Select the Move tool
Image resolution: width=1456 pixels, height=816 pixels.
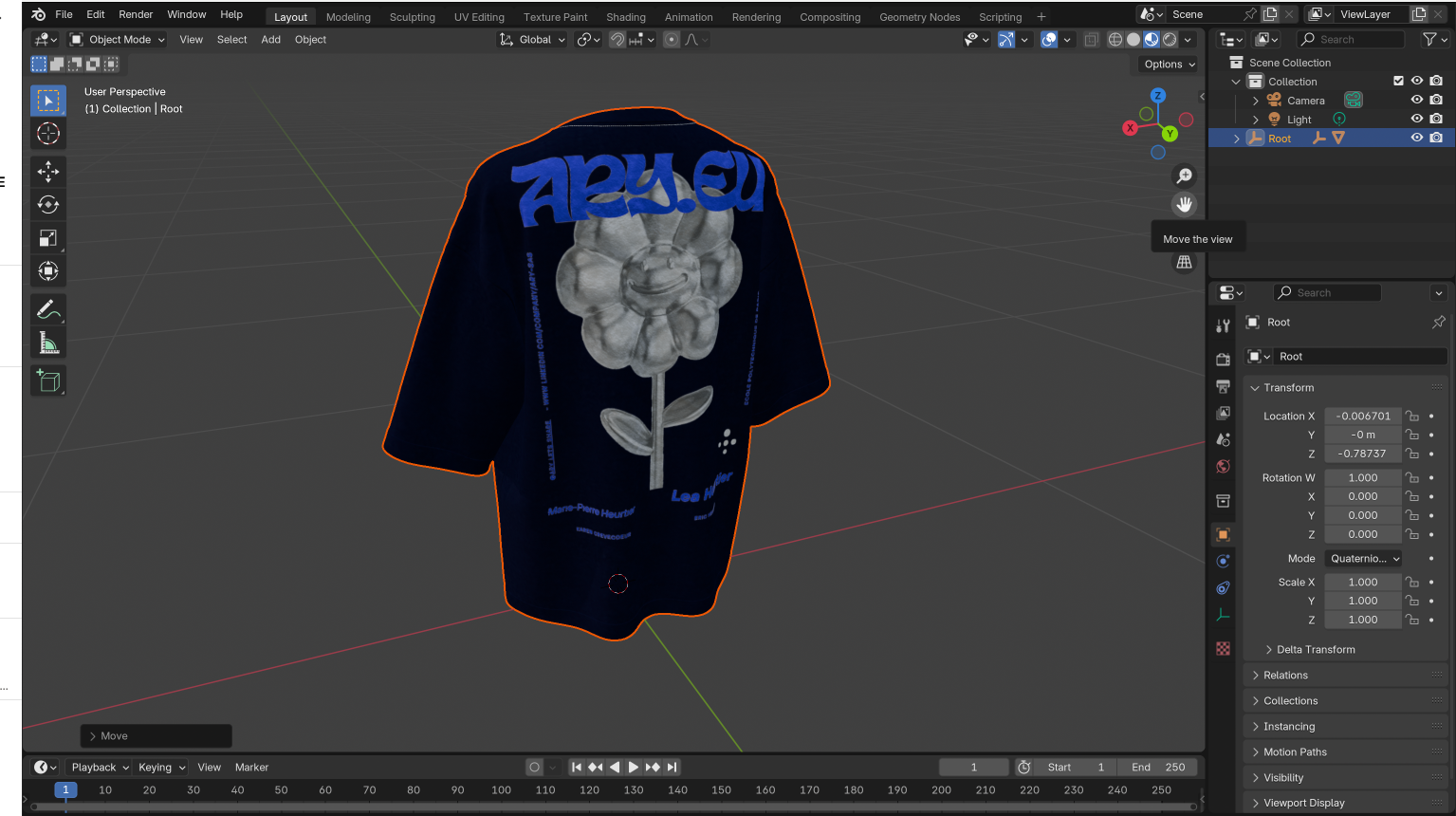(x=48, y=172)
